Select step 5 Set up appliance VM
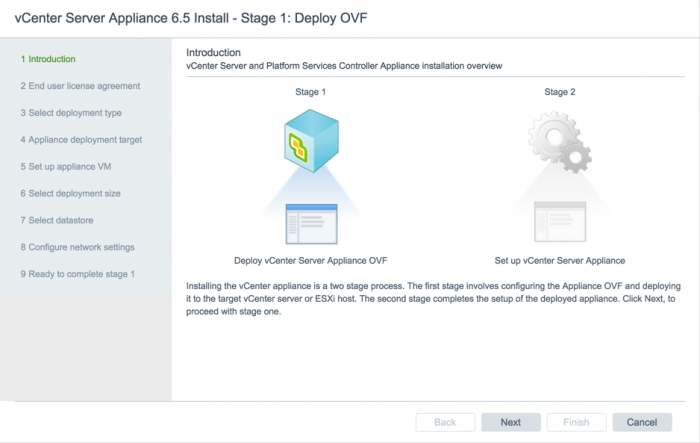Viewport: 700px width, 443px height. [x=66, y=167]
